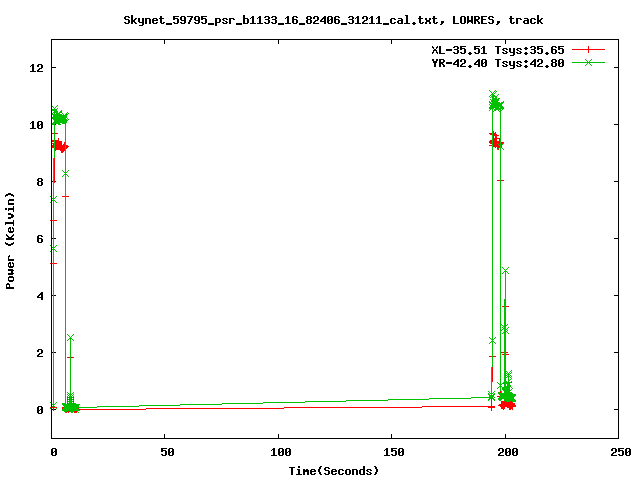Click y-axis tick label 10
Screen dimensions: 640x480
(36, 125)
